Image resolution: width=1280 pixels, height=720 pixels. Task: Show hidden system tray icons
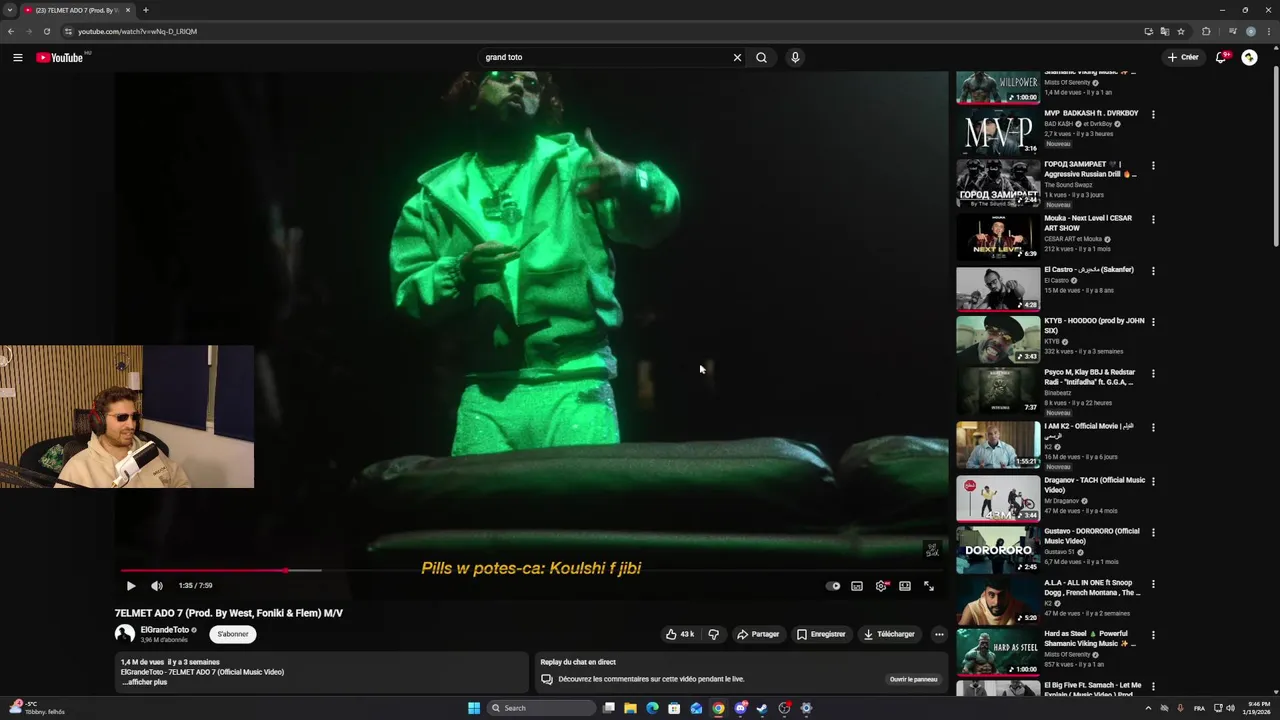pyautogui.click(x=1149, y=708)
